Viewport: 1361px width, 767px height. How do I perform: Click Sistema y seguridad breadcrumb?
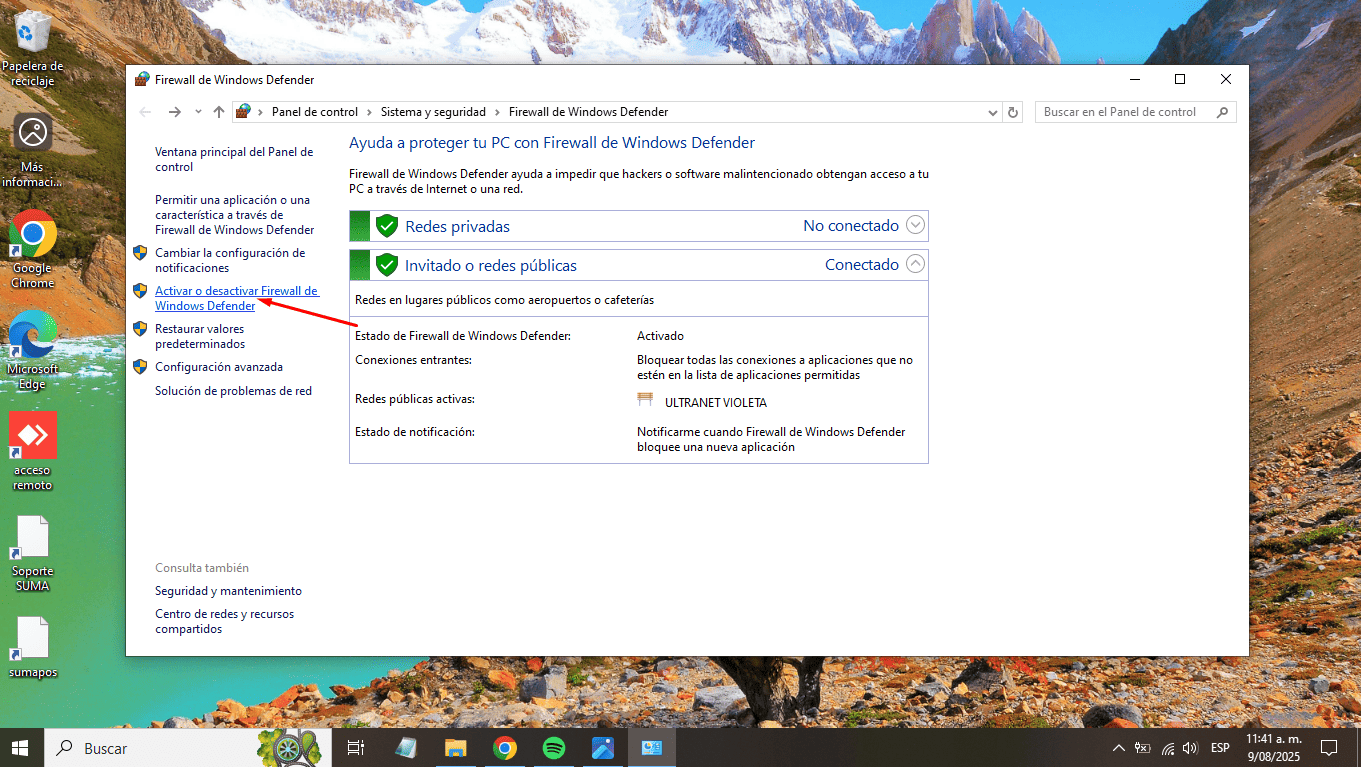click(x=433, y=112)
